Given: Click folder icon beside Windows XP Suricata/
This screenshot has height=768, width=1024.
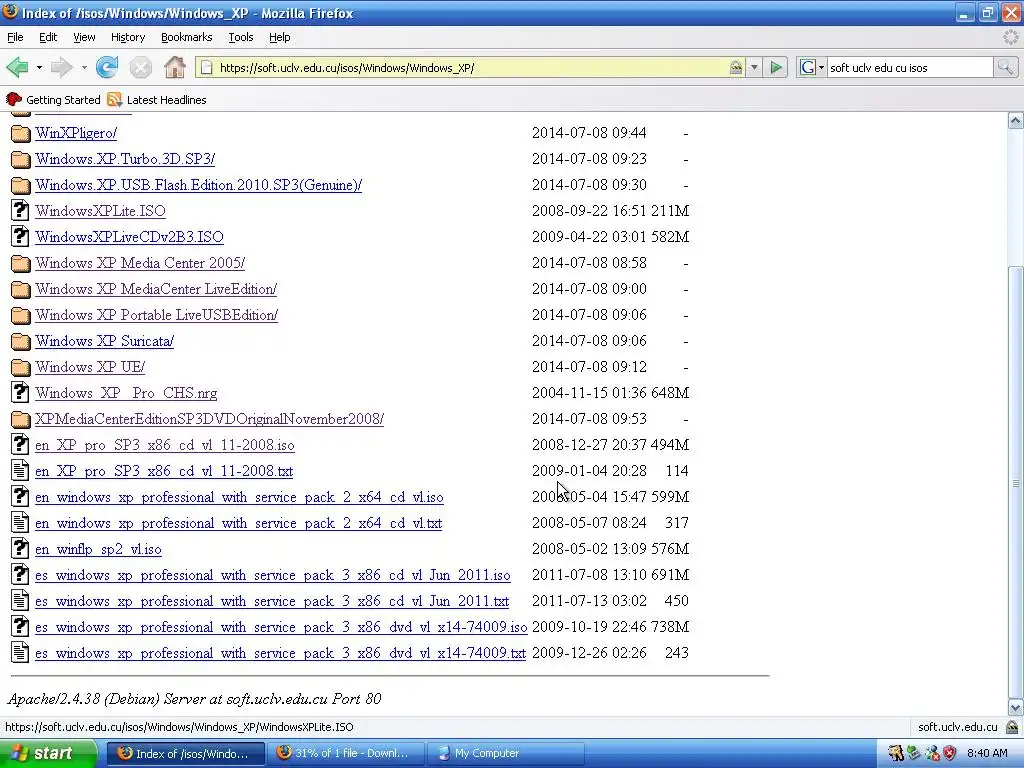Looking at the screenshot, I should (20, 342).
